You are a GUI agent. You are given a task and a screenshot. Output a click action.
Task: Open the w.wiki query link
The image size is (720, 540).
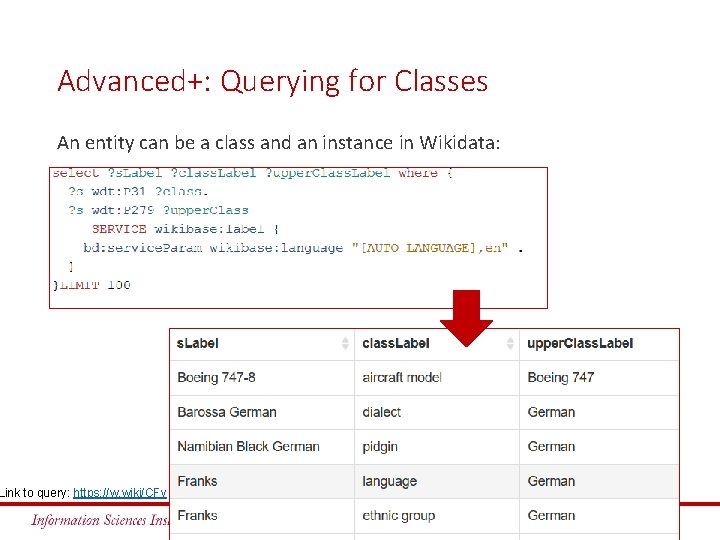120,493
